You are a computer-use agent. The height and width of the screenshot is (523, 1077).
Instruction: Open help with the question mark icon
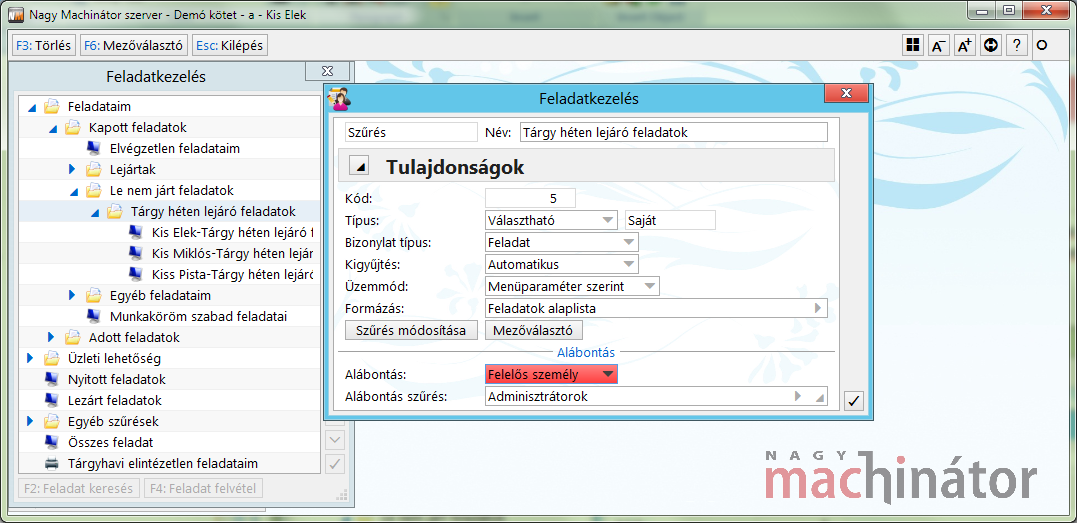click(x=1017, y=45)
